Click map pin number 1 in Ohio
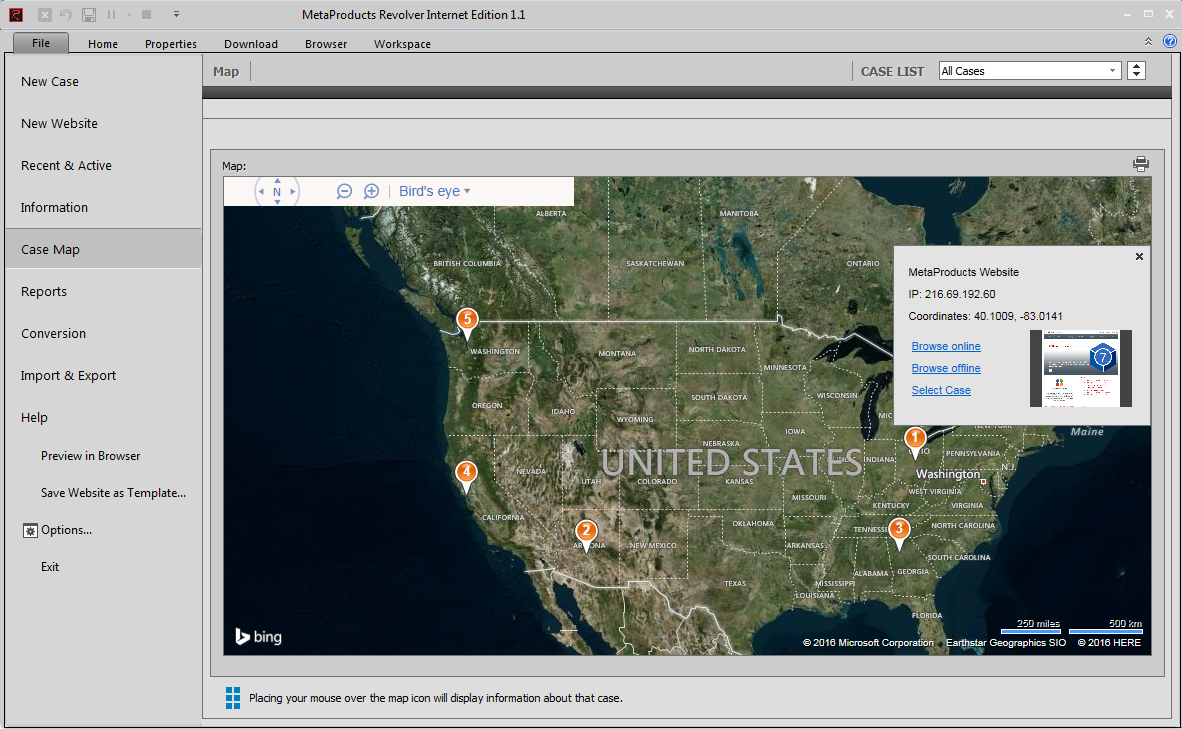 (x=914, y=439)
